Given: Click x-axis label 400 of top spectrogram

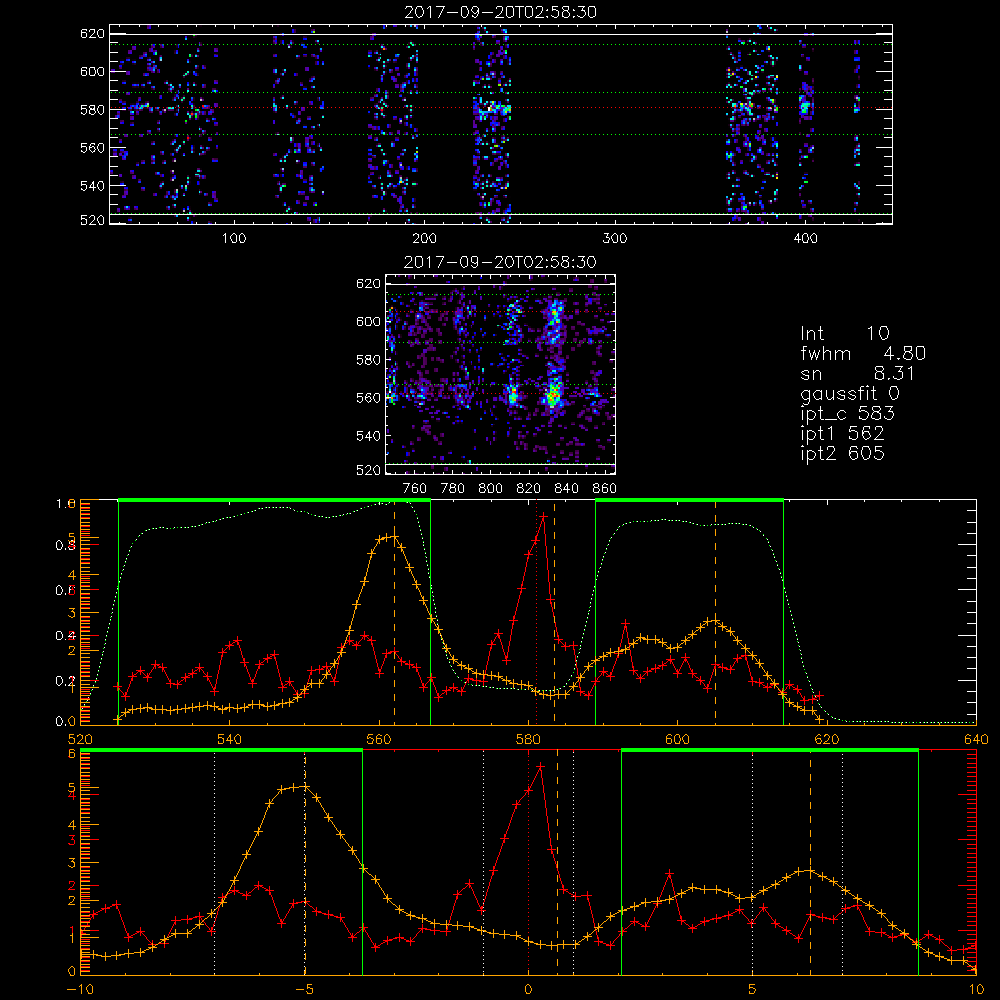Looking at the screenshot, I should coord(805,239).
